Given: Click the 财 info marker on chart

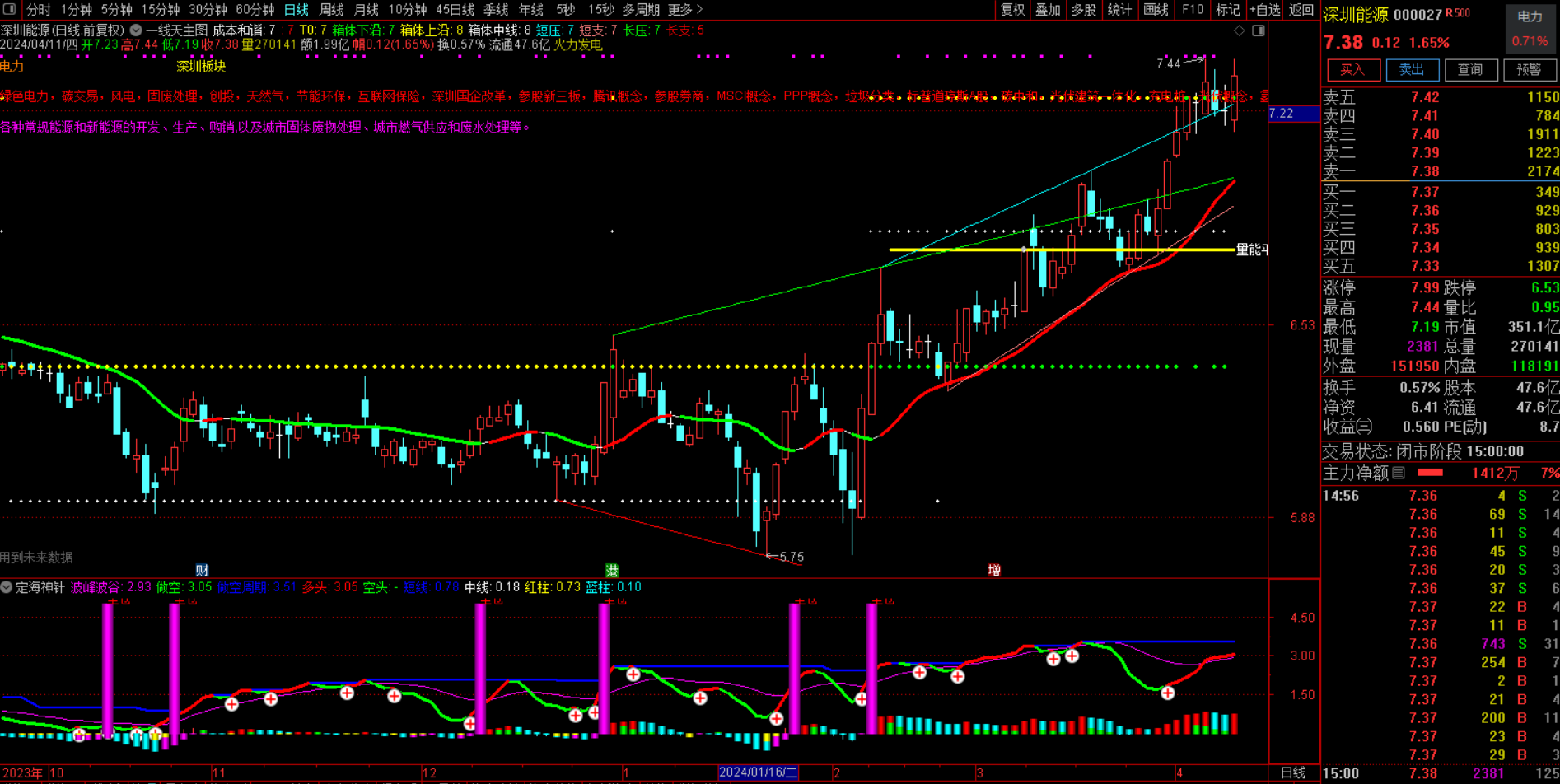Looking at the screenshot, I should (x=202, y=570).
